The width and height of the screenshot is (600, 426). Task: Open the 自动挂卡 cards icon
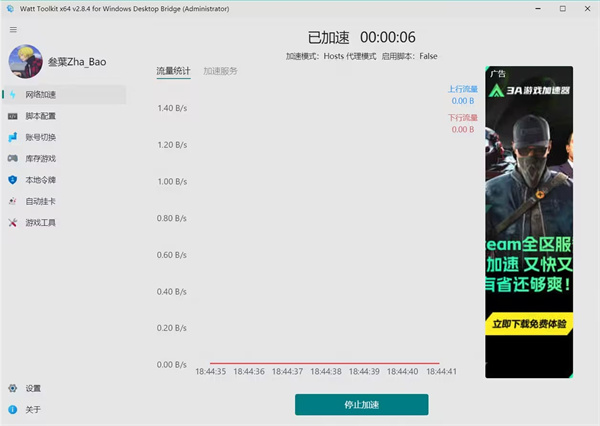tap(13, 201)
